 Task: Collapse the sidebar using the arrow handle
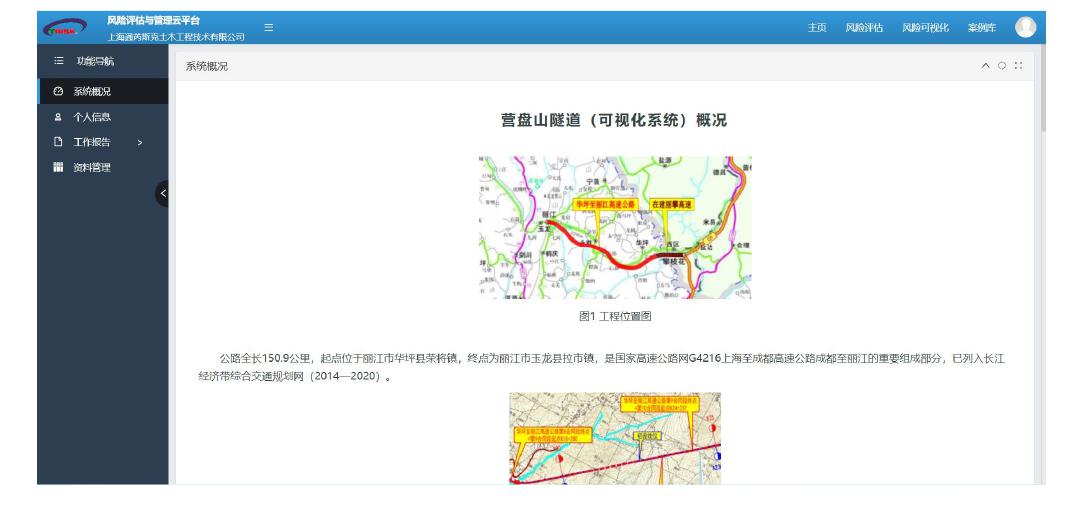click(x=163, y=192)
